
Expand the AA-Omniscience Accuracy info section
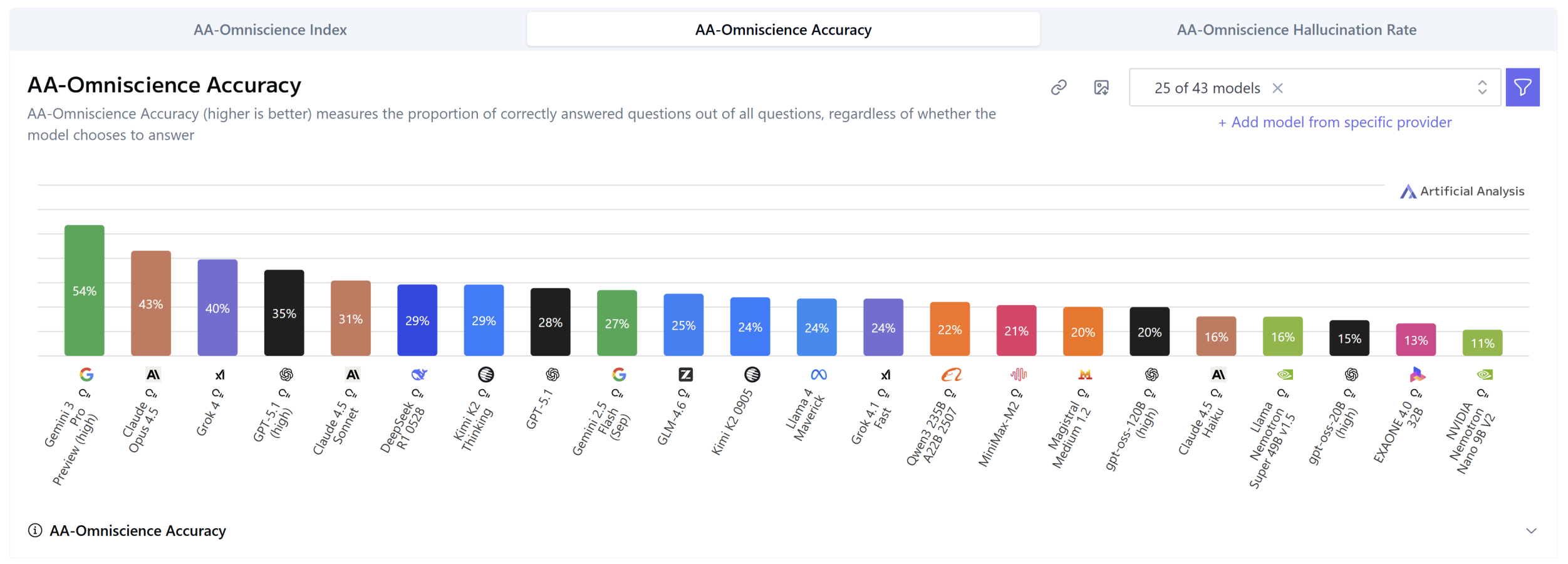point(1531,531)
